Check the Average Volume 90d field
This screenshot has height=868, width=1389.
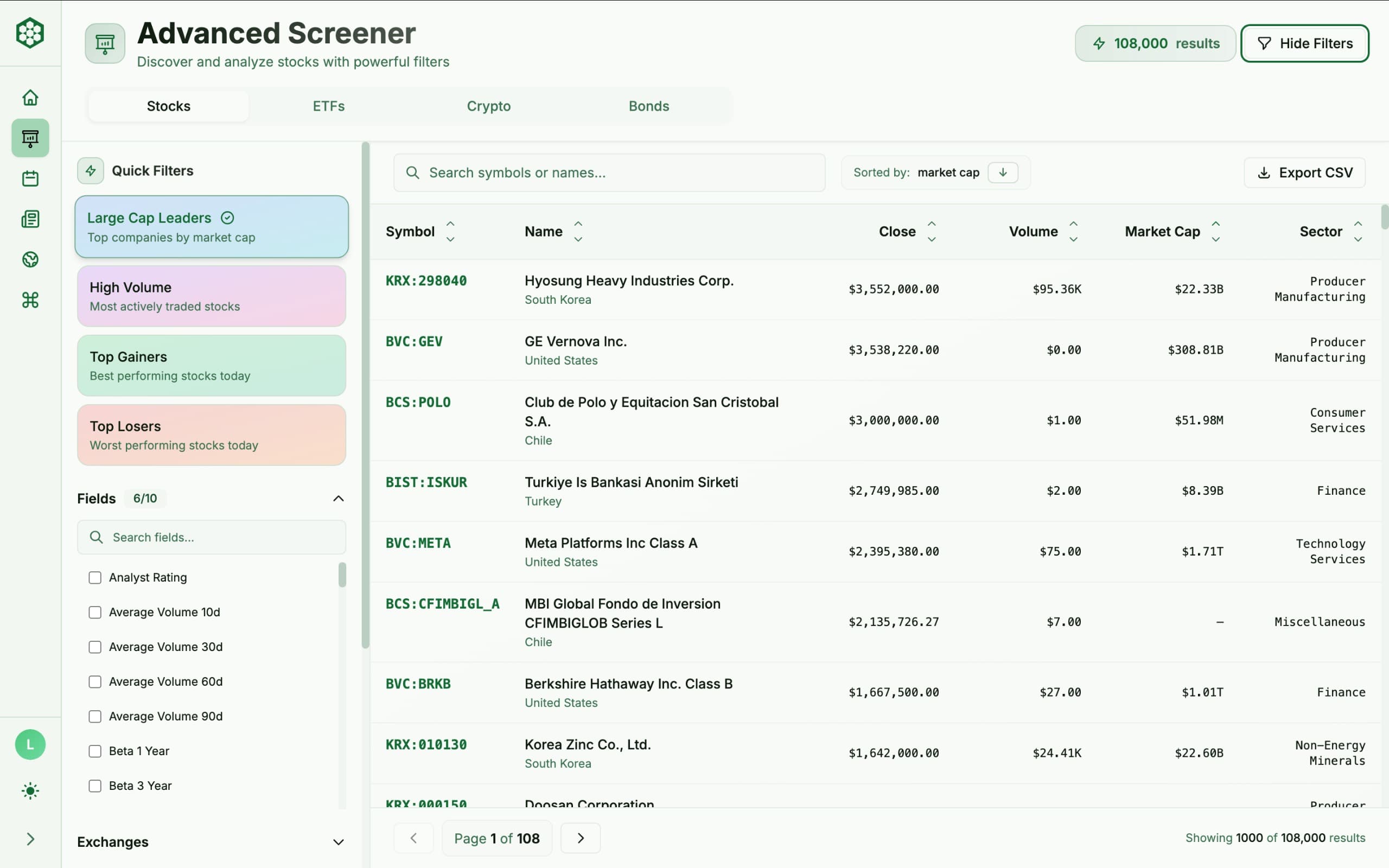pyautogui.click(x=95, y=717)
